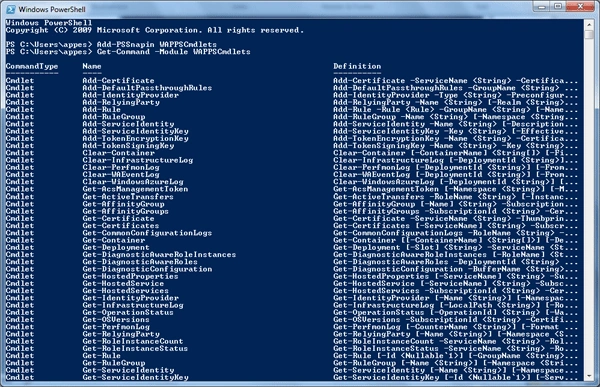Viewport: 600px width, 387px height.
Task: Click Get-RoleInstanceStatus in the Name column
Action: [135, 349]
